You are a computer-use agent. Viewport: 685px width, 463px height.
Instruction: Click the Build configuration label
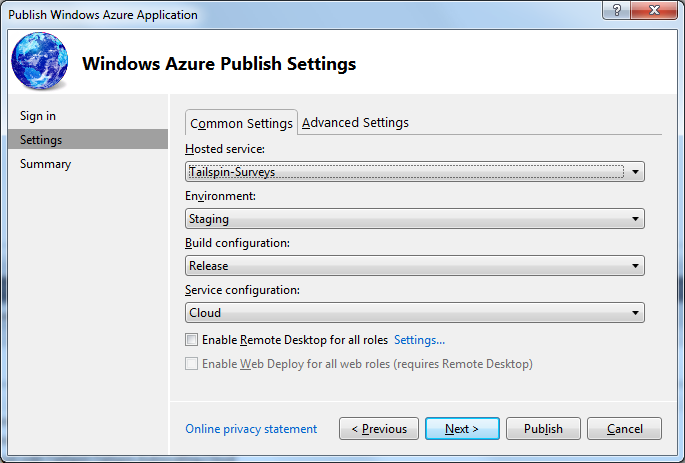[x=237, y=243]
